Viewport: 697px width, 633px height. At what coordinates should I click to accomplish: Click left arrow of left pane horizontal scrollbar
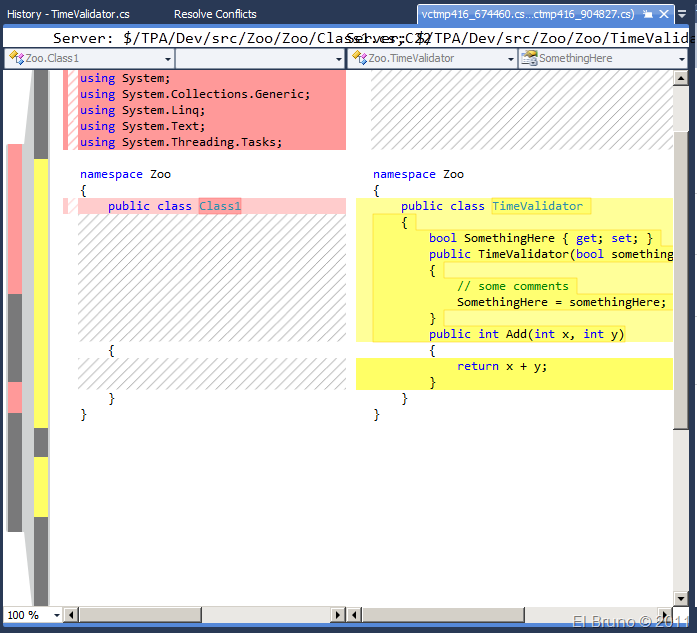pyautogui.click(x=73, y=614)
